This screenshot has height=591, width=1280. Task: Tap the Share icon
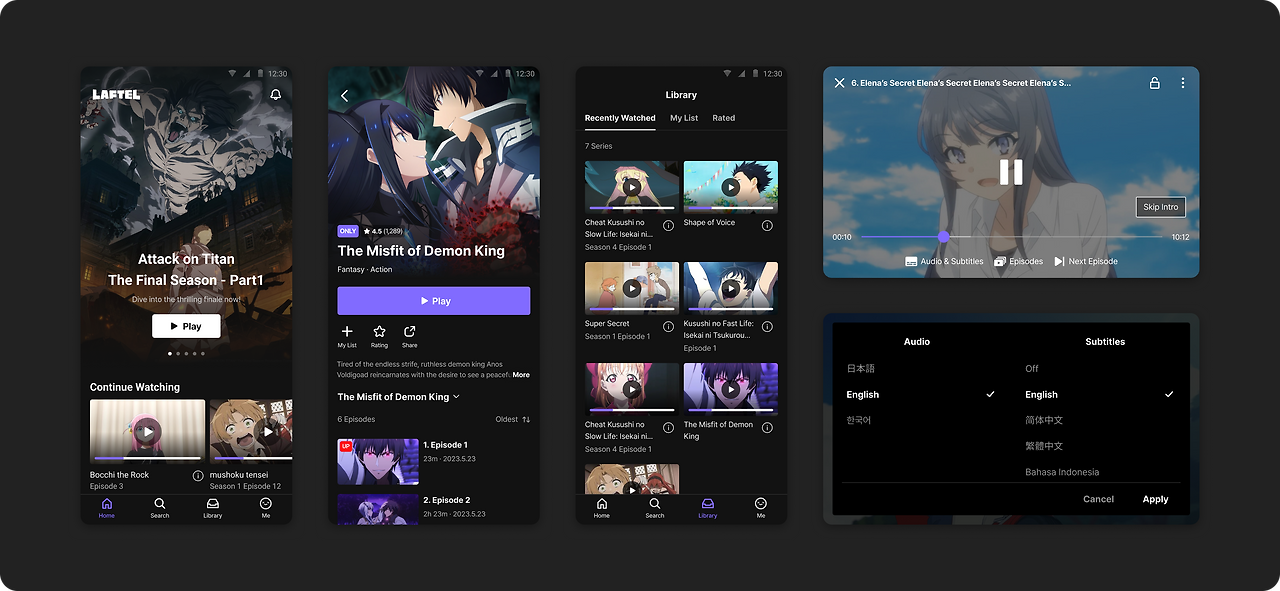410,331
